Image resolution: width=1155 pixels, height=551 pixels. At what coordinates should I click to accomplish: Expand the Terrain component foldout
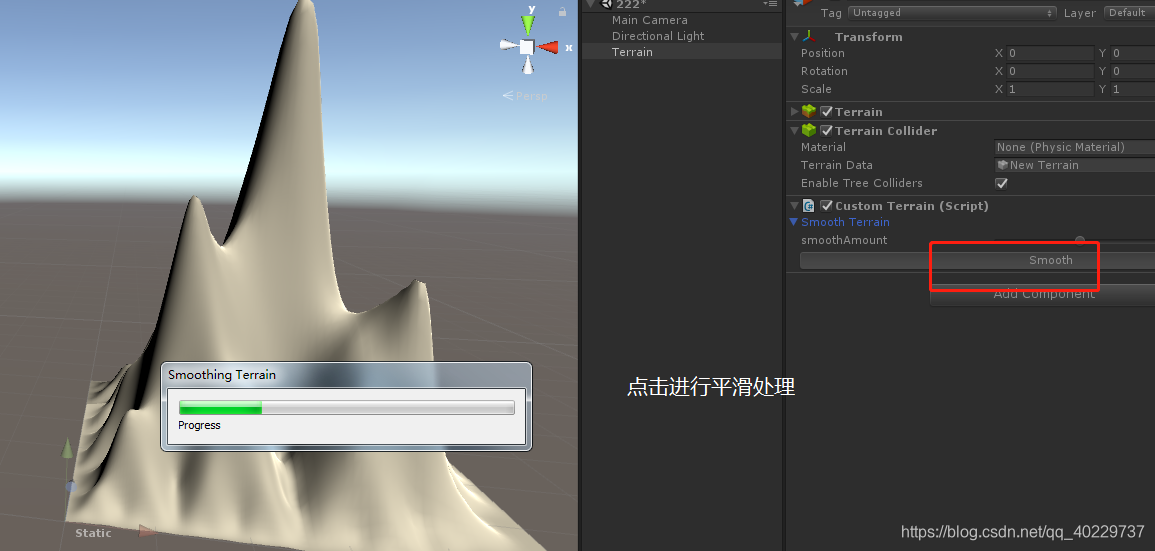[794, 111]
